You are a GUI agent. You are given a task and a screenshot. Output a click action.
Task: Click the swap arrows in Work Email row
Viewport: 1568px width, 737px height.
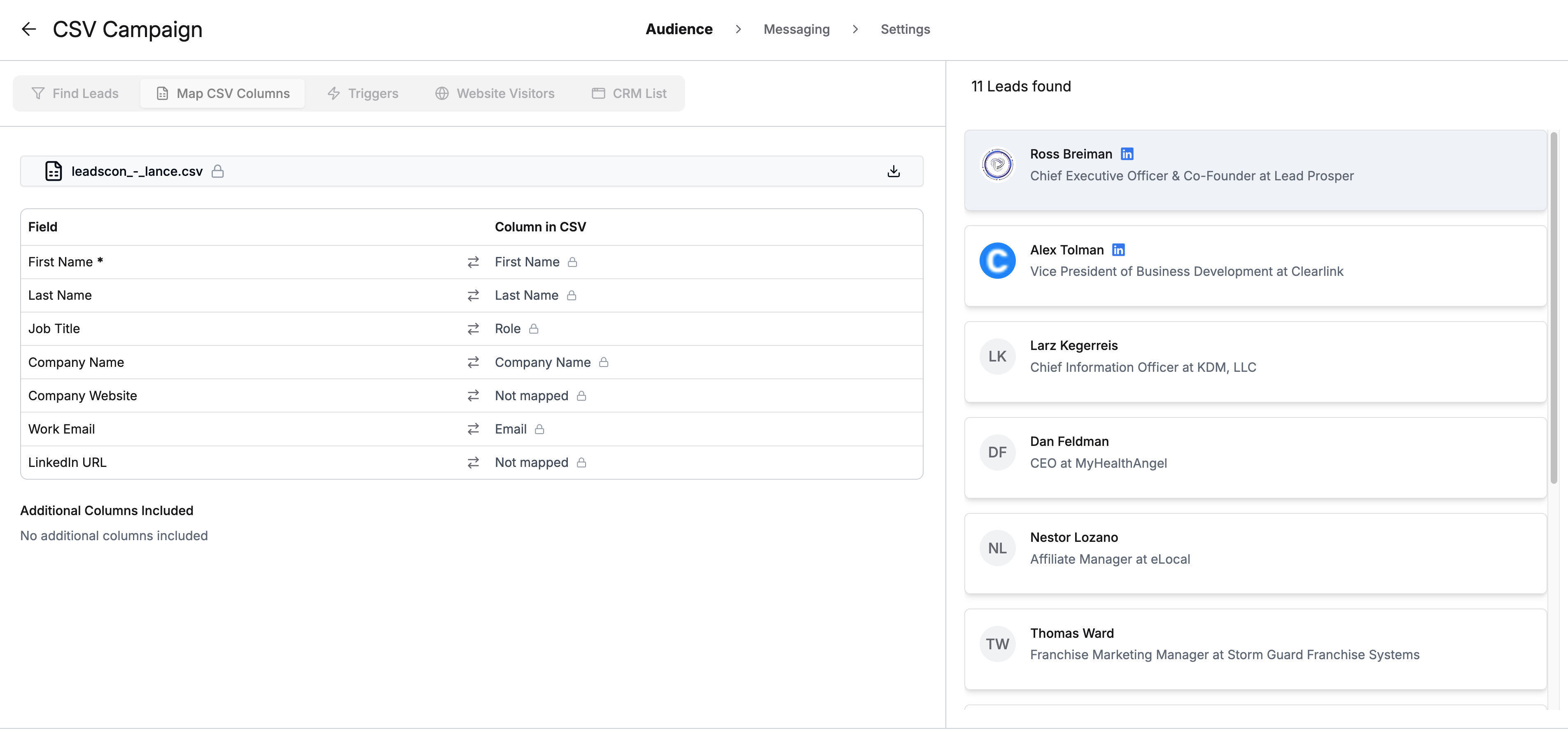[x=473, y=430]
